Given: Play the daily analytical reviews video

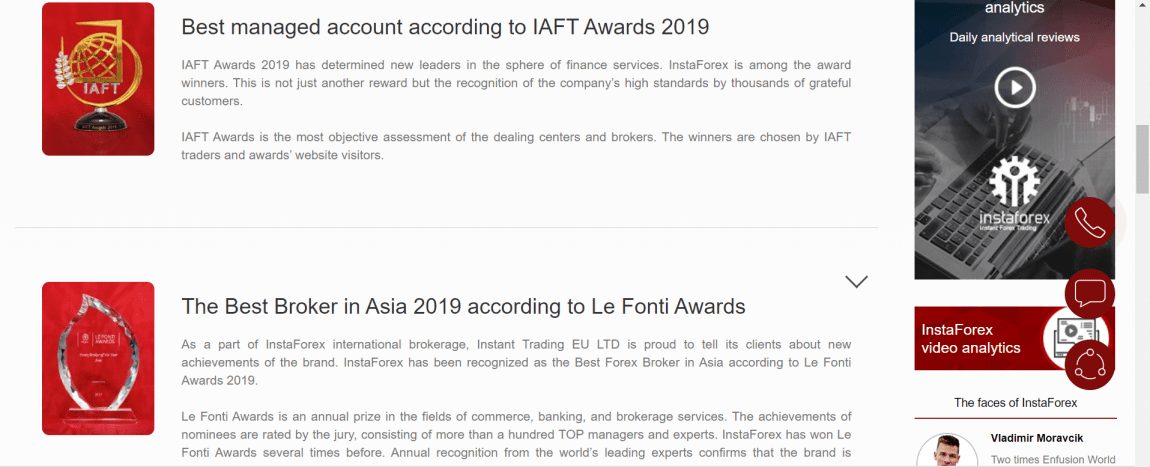Looking at the screenshot, I should pyautogui.click(x=1014, y=87).
